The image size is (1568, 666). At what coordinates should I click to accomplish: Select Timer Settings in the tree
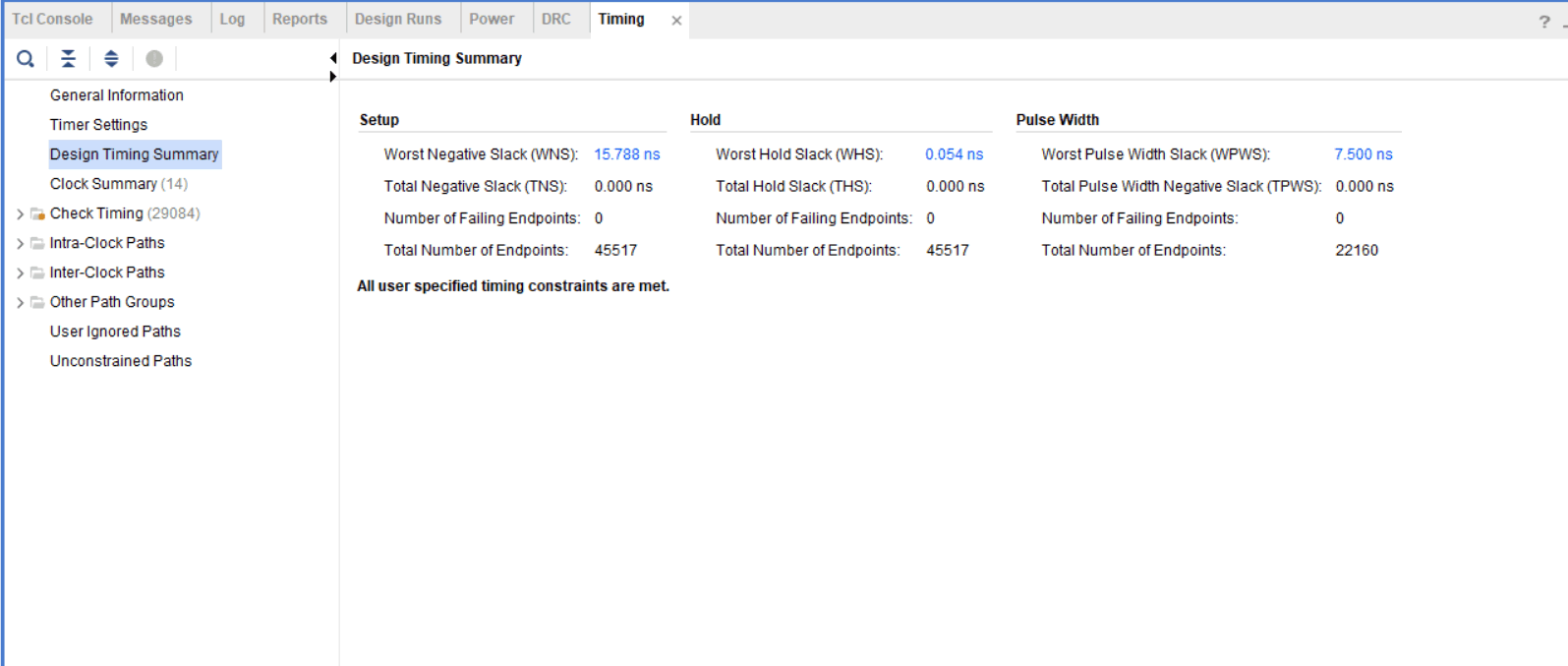pyautogui.click(x=98, y=125)
